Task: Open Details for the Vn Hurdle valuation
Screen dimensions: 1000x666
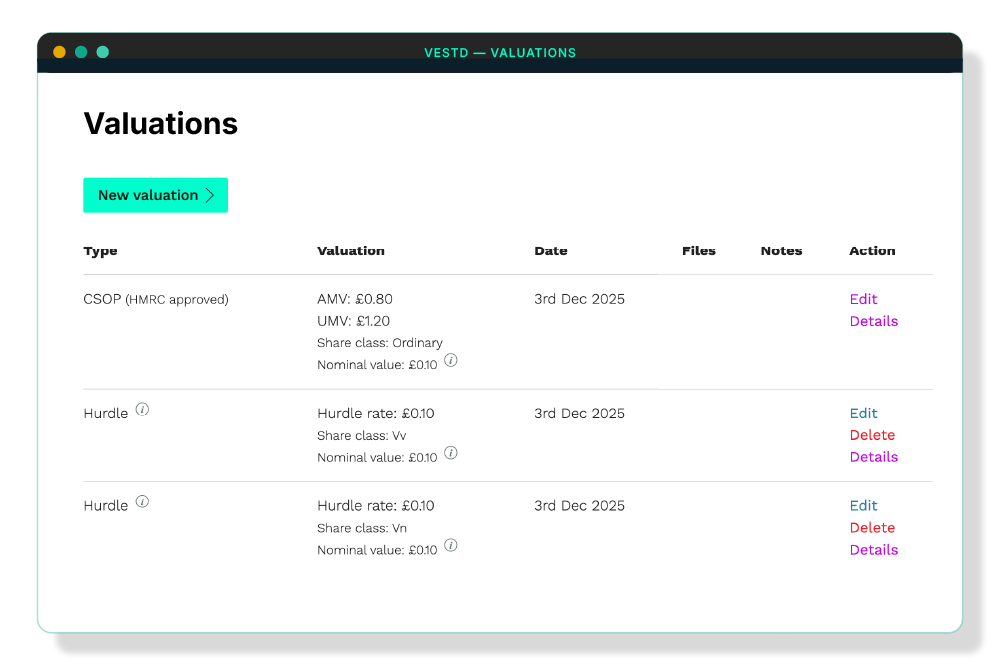Action: point(874,550)
